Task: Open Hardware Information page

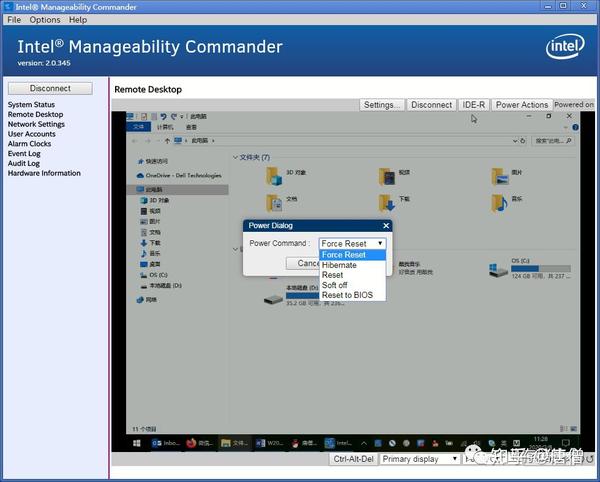Action: [x=44, y=173]
